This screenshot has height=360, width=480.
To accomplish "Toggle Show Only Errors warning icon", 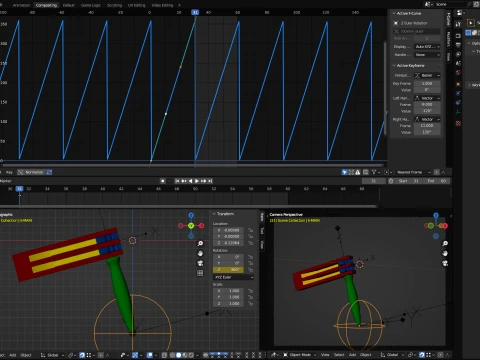I will coord(358,172).
